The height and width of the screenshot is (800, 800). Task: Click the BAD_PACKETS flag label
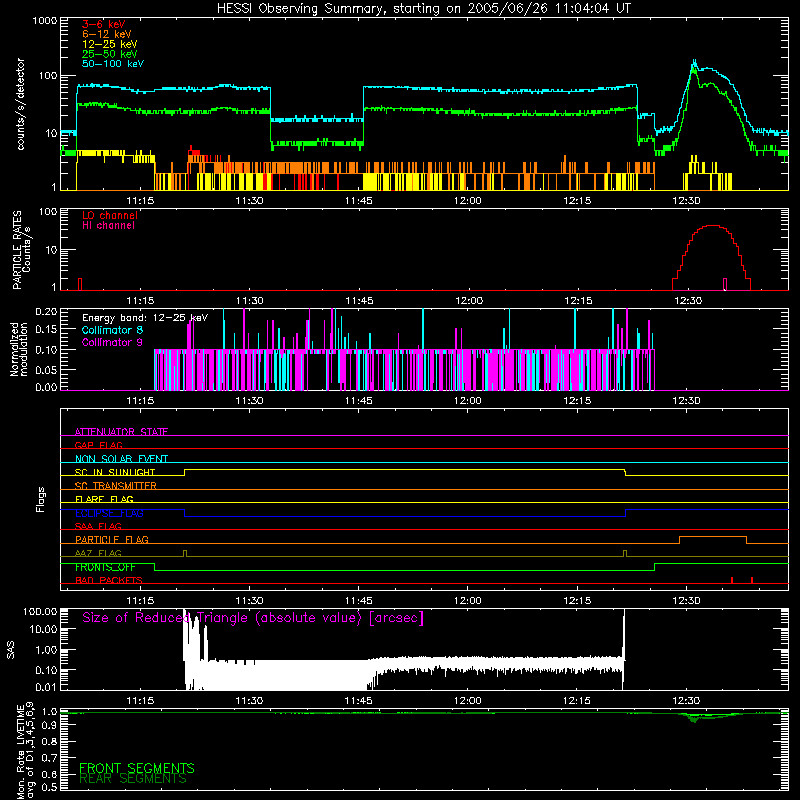pos(109,580)
